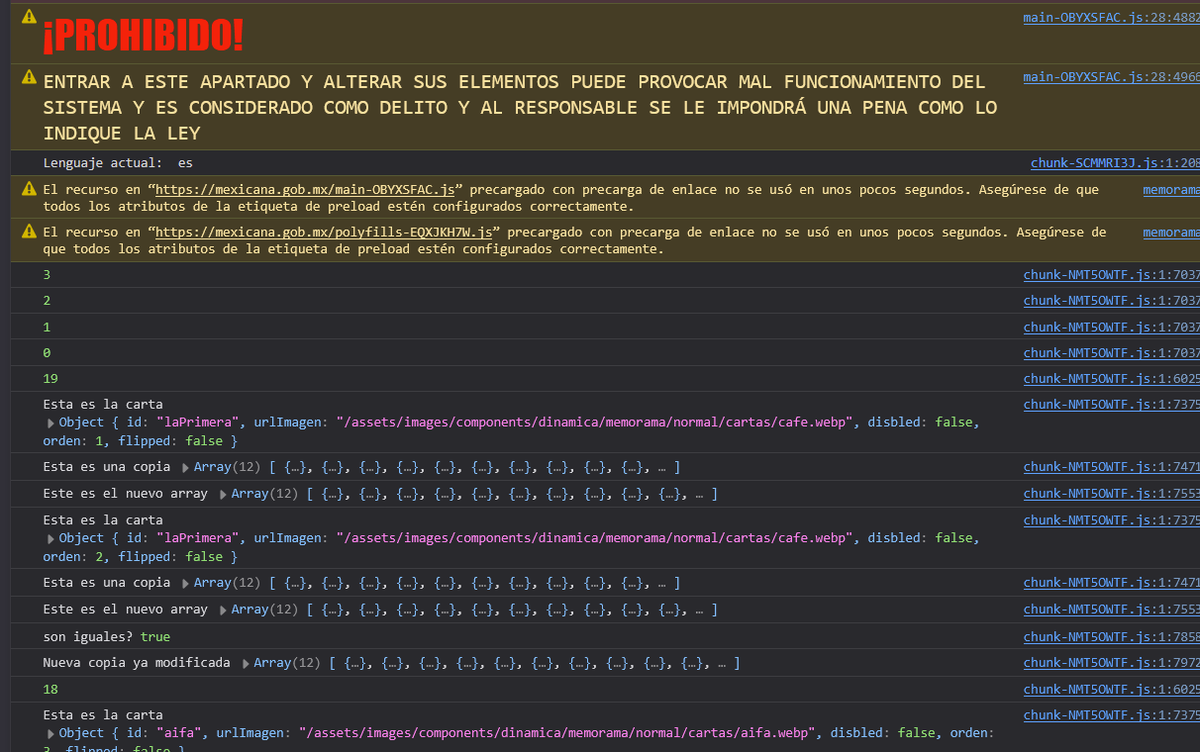Click the warning icon beside ¡PROHIBIDO!

coord(28,17)
